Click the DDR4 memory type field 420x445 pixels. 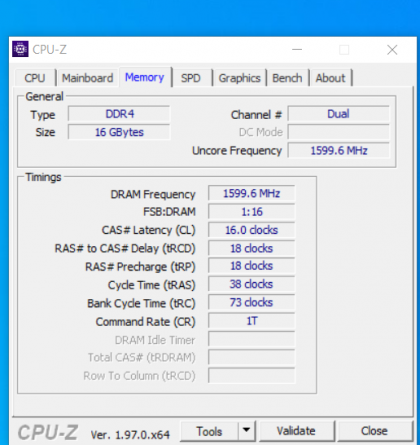119,114
